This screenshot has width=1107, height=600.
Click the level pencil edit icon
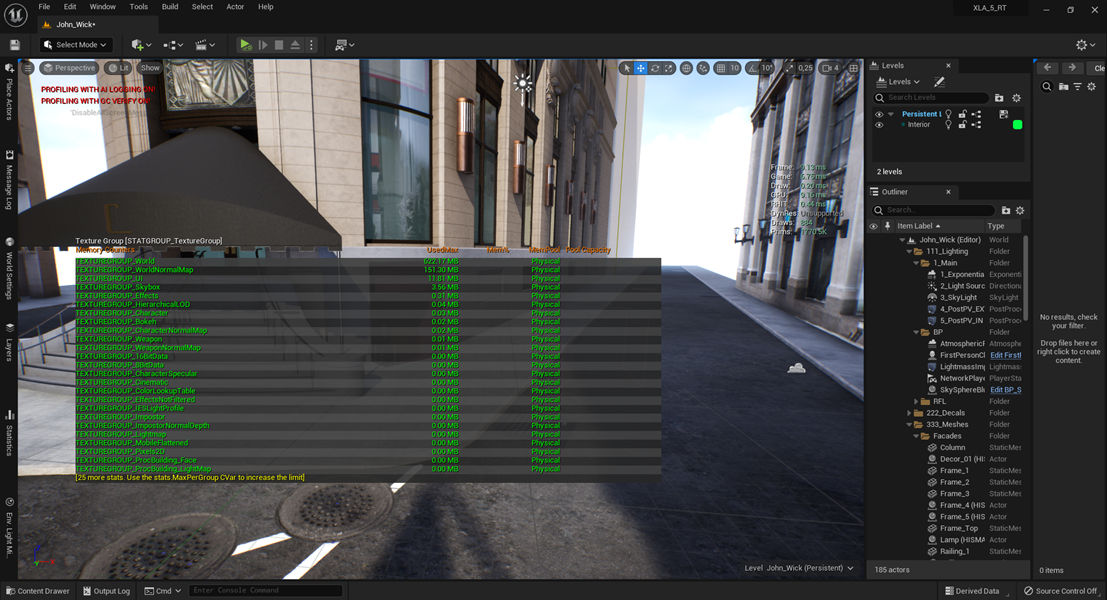pos(939,82)
